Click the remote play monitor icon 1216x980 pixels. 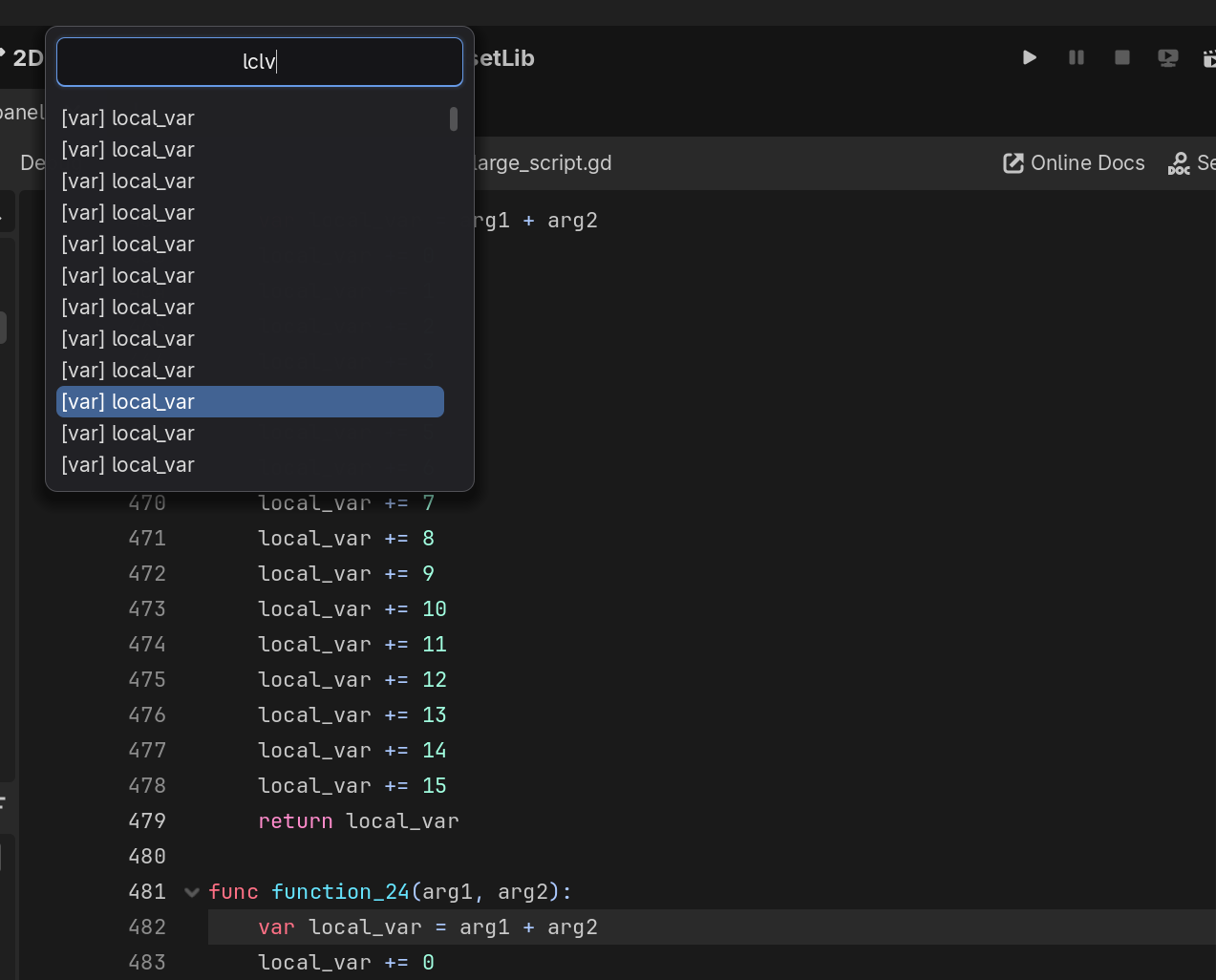point(1167,57)
